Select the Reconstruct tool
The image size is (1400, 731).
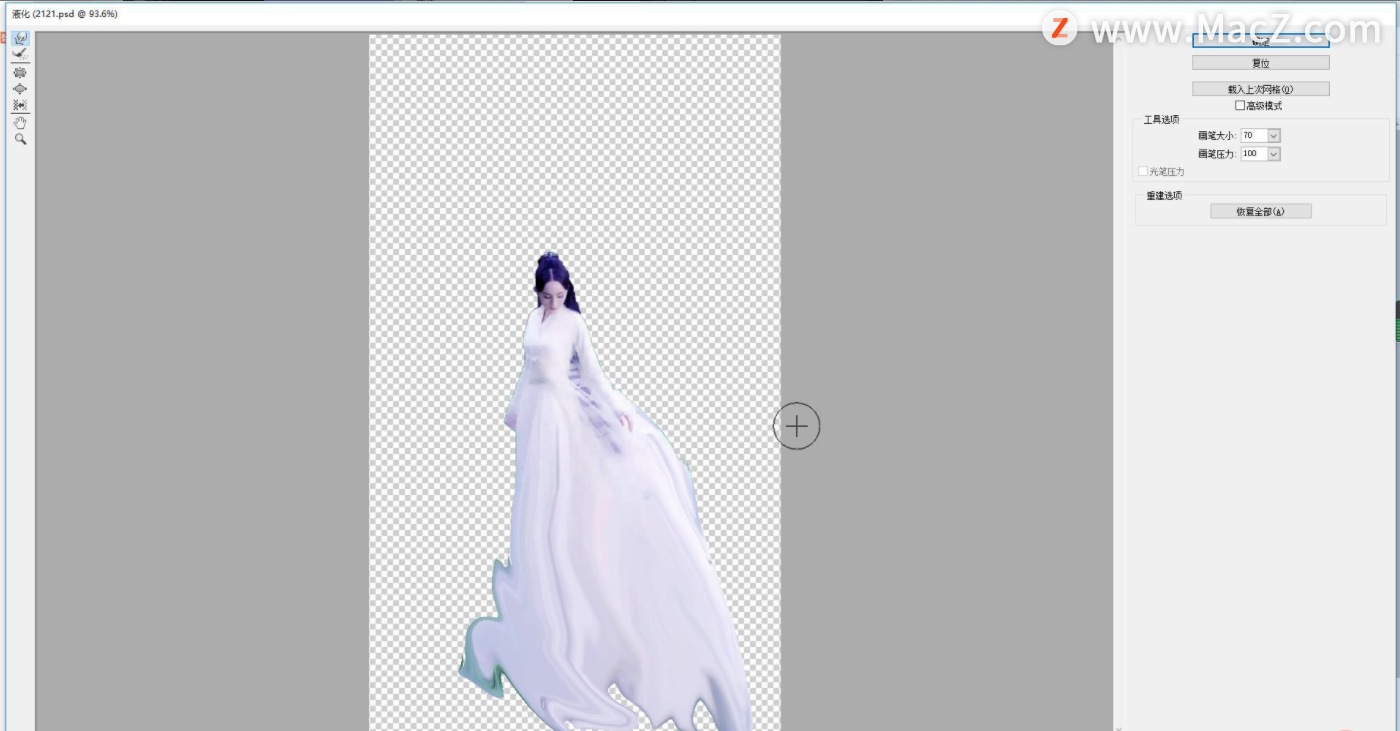(20, 54)
